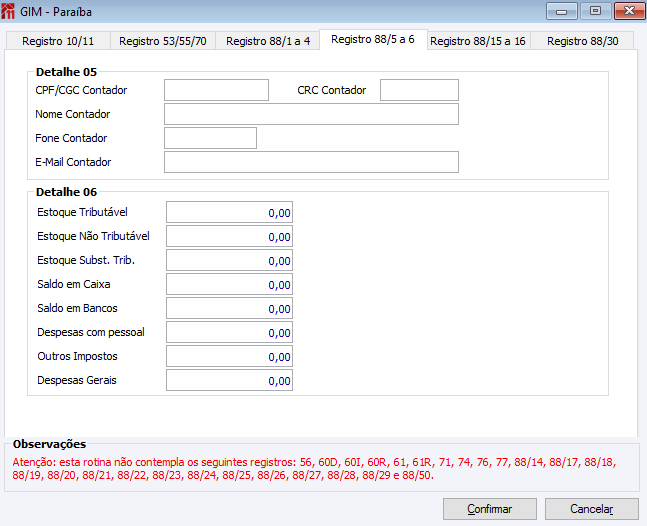The width and height of the screenshot is (647, 526).
Task: Click into the Nome Contador field
Action: [311, 114]
